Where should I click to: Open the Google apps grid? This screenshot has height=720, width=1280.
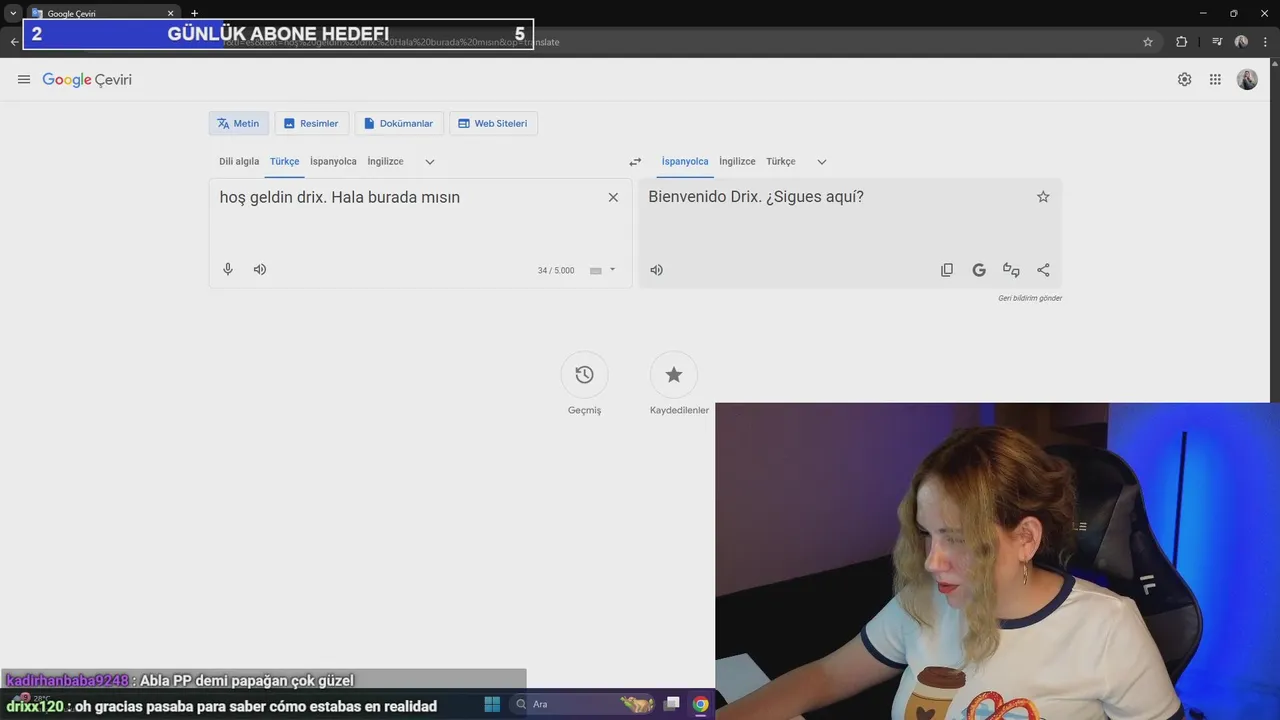point(1215,80)
